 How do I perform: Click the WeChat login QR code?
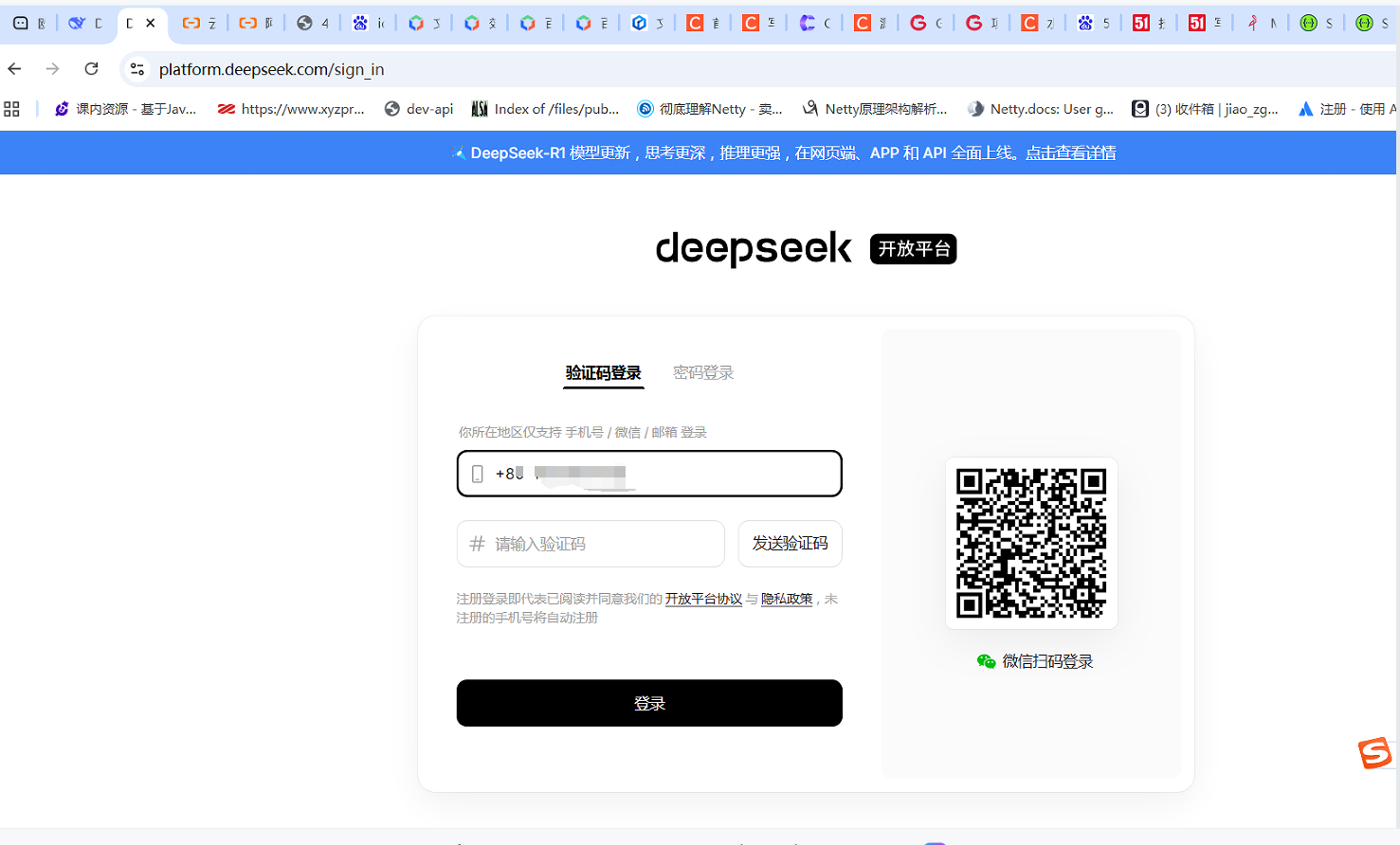(1031, 543)
